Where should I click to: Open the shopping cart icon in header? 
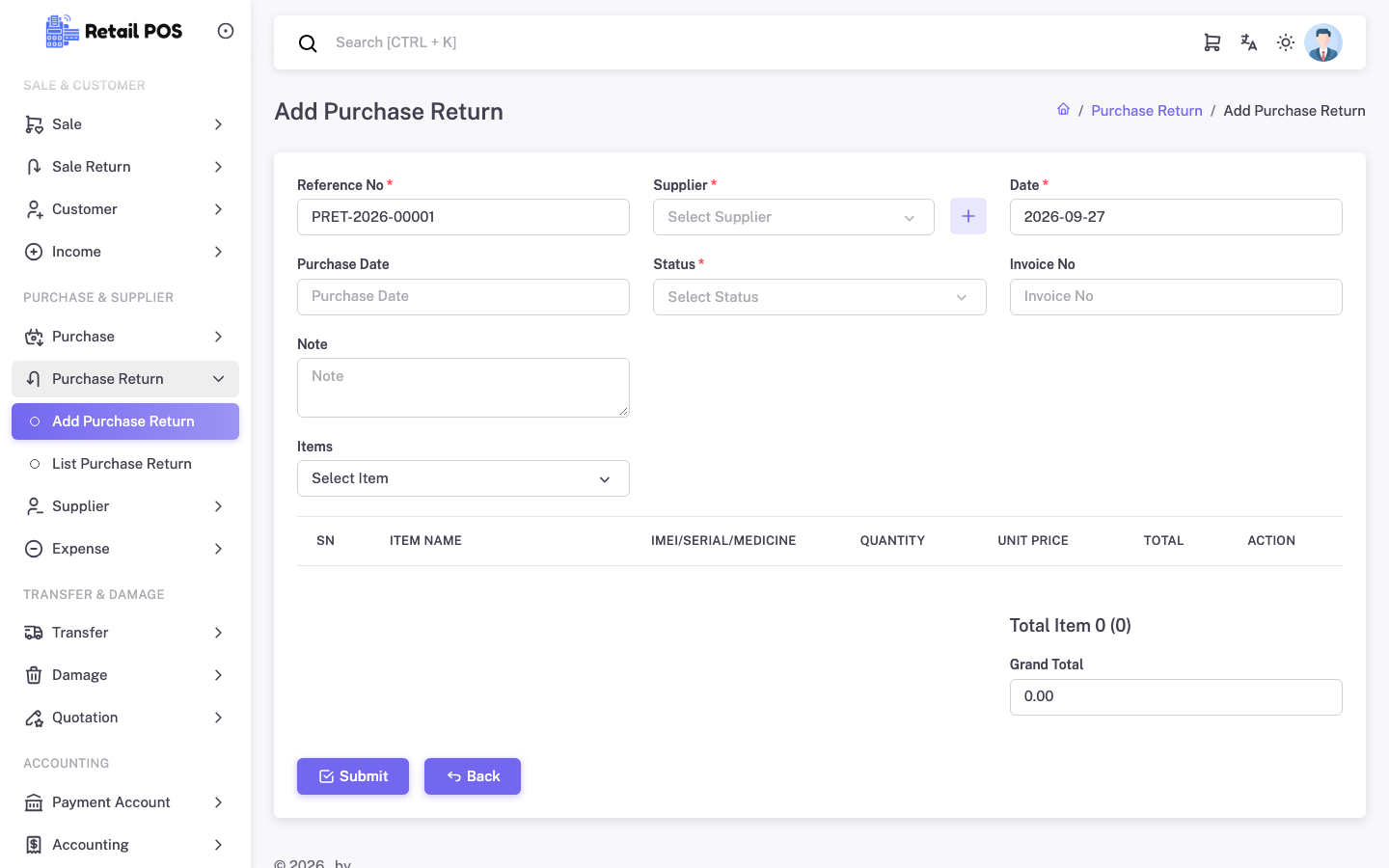(1212, 42)
